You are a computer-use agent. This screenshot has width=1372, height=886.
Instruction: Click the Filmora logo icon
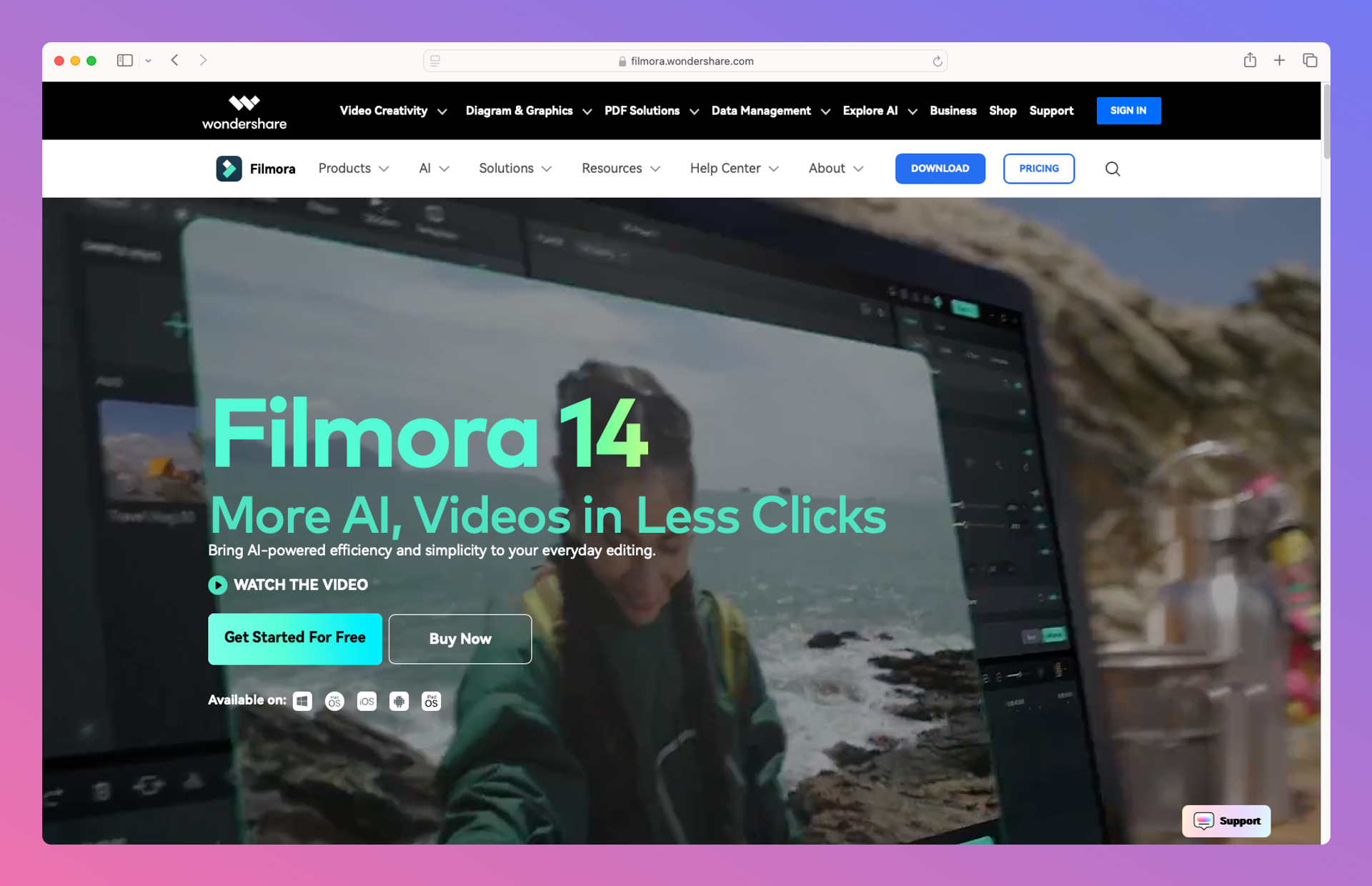coord(229,169)
